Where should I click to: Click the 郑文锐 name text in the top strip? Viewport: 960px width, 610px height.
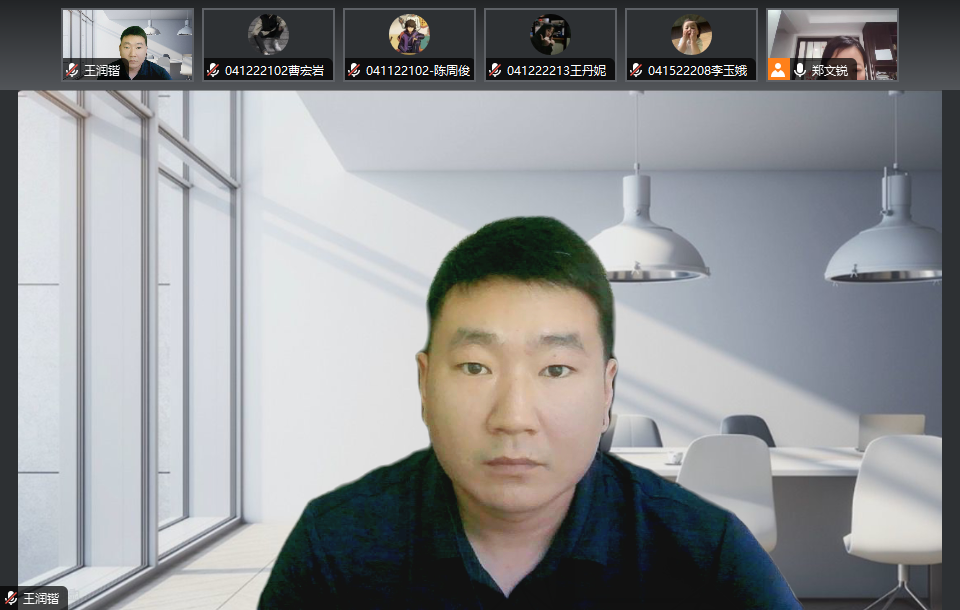click(x=830, y=71)
